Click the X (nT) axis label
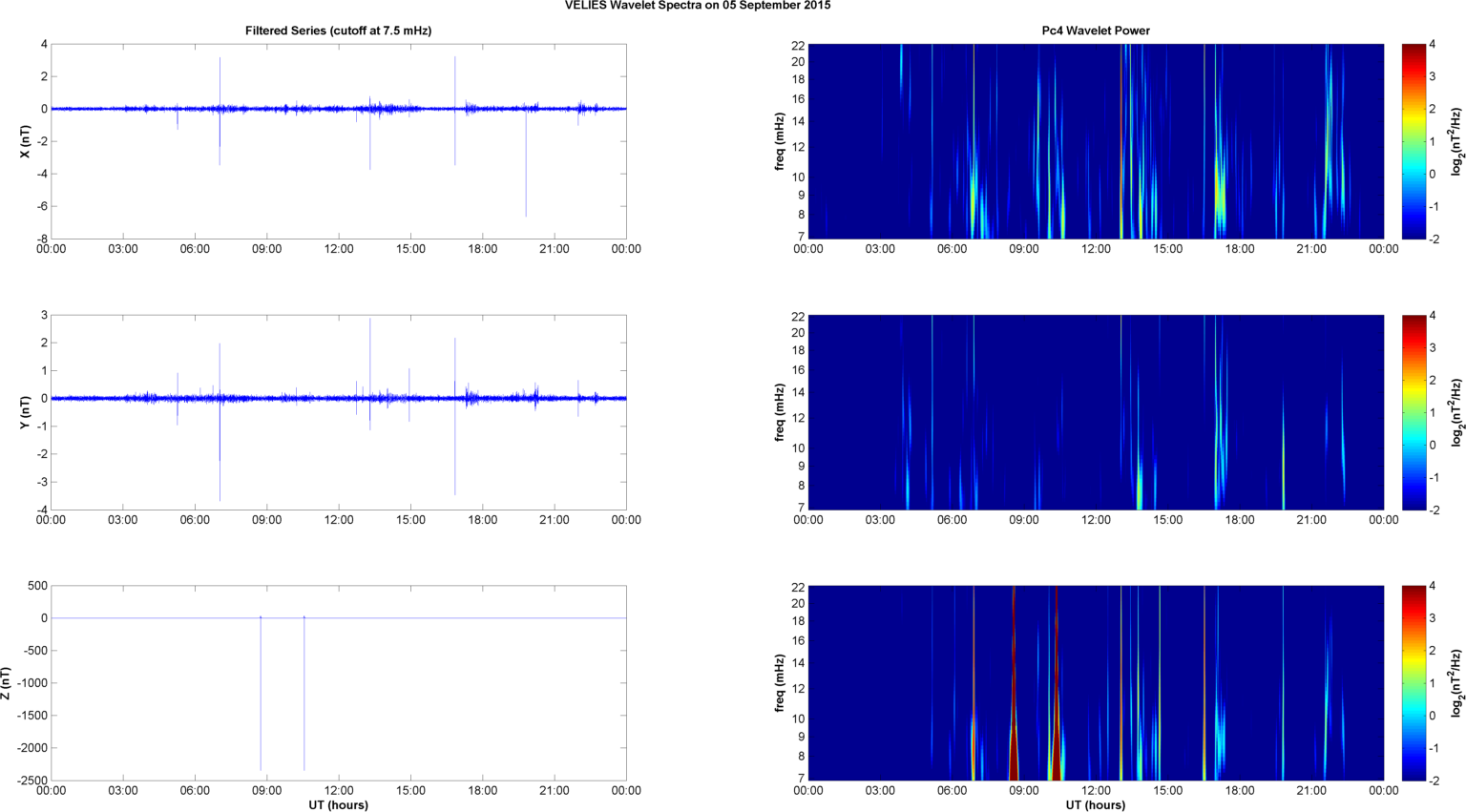This screenshot has width=1466, height=812. pos(26,141)
